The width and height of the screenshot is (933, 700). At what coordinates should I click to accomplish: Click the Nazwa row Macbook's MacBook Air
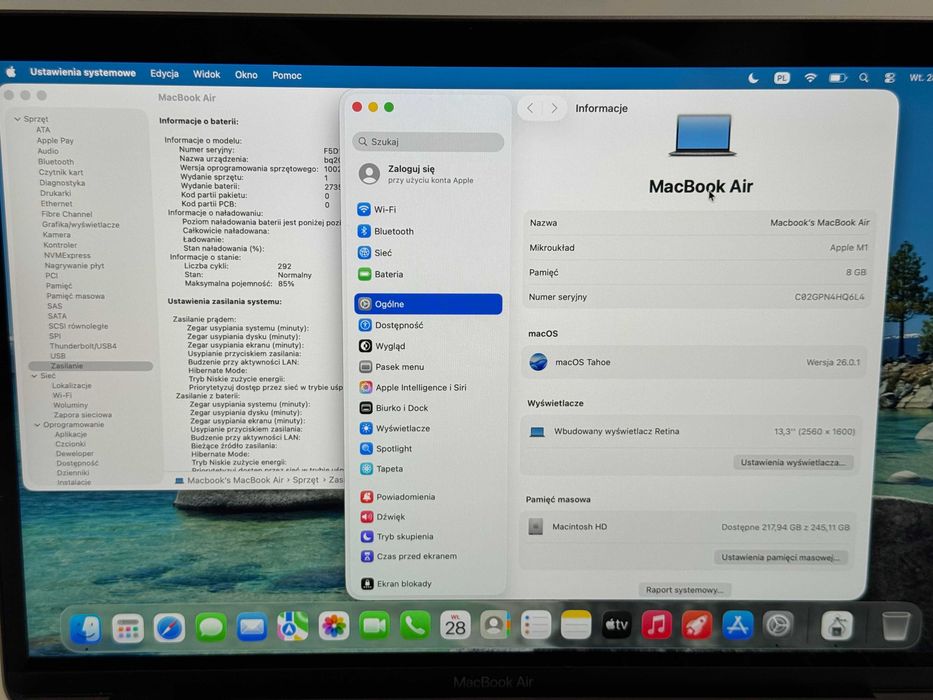click(x=699, y=223)
